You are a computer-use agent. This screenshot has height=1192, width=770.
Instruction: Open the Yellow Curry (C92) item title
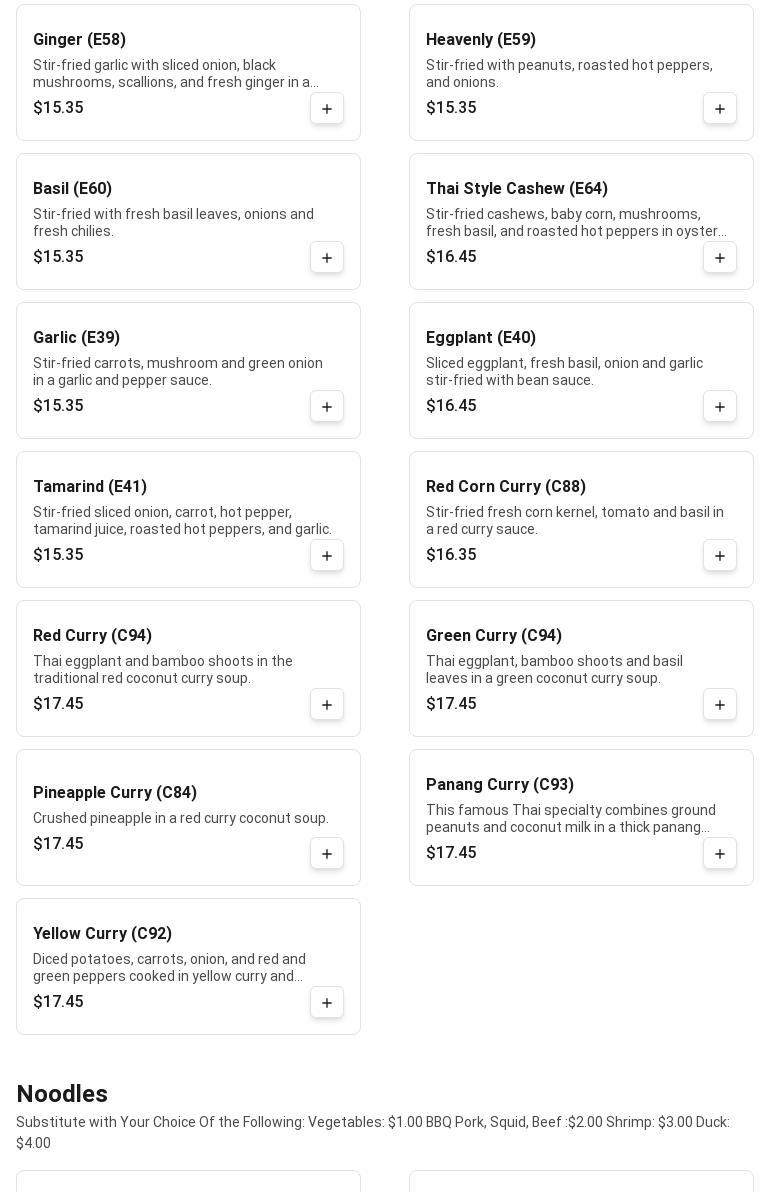tap(102, 934)
